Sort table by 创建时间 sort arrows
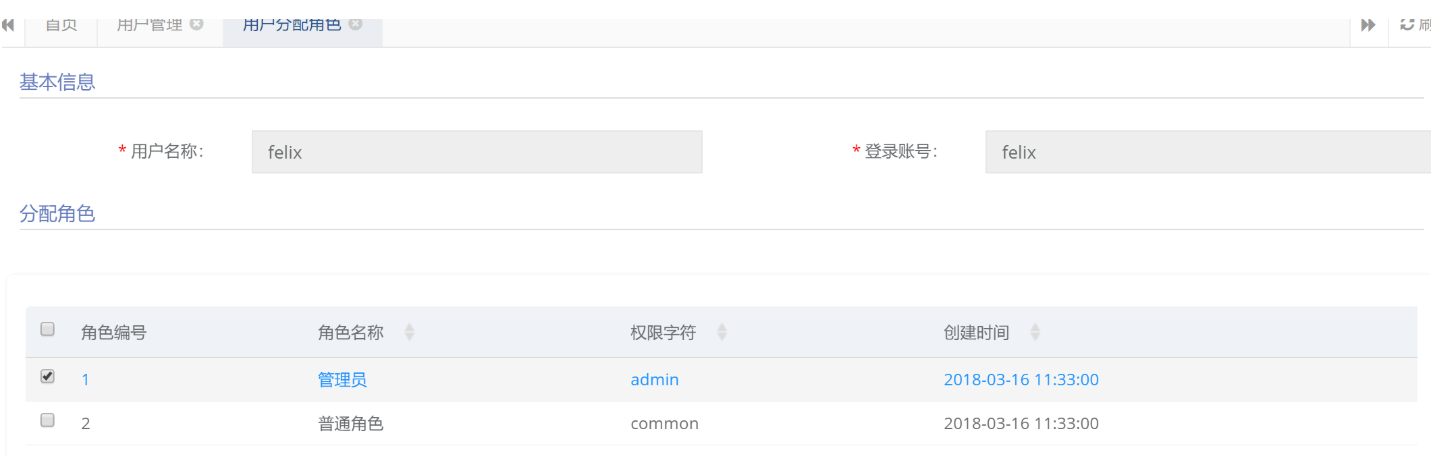1449x457 pixels. (x=1035, y=333)
